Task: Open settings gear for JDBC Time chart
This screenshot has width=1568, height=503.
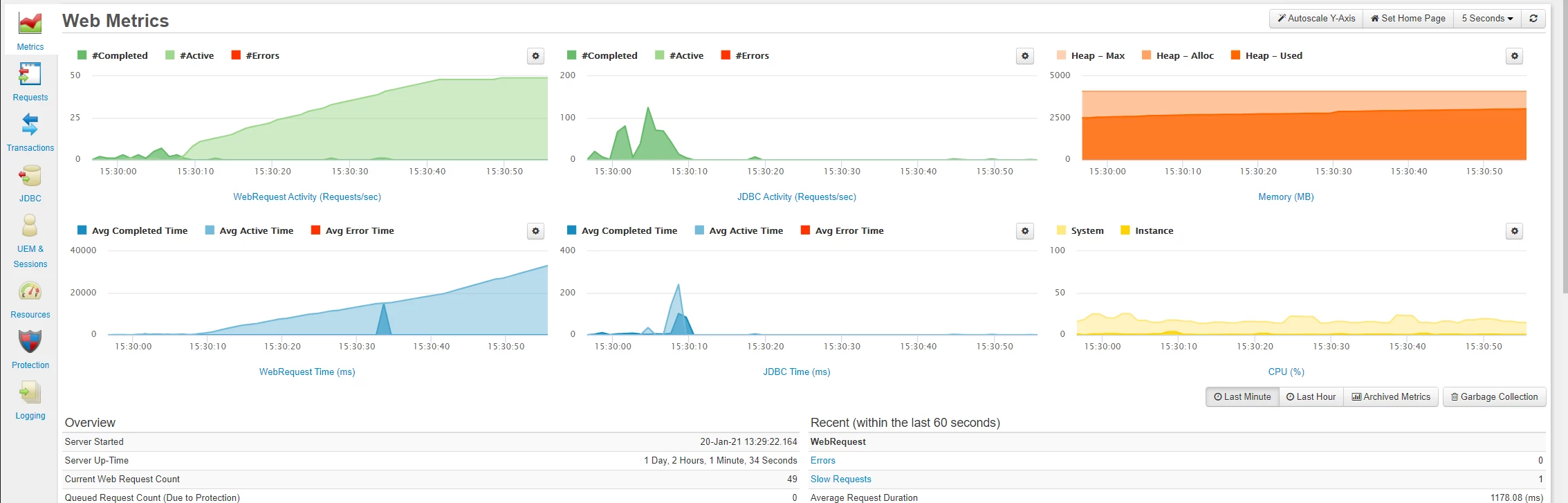Action: tap(1025, 231)
